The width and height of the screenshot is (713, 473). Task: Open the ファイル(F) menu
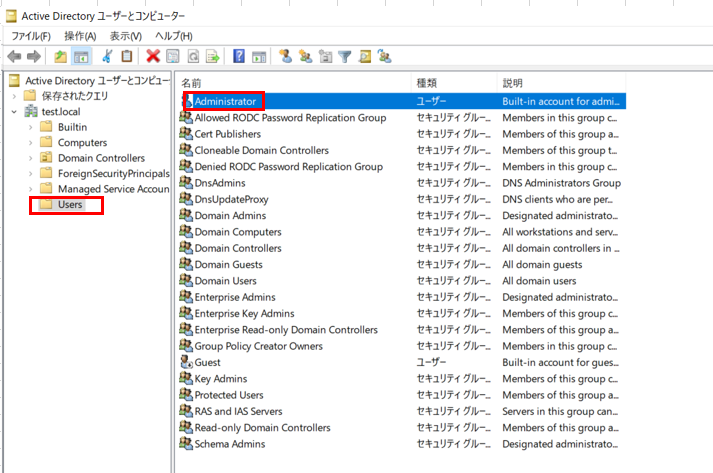(31, 36)
